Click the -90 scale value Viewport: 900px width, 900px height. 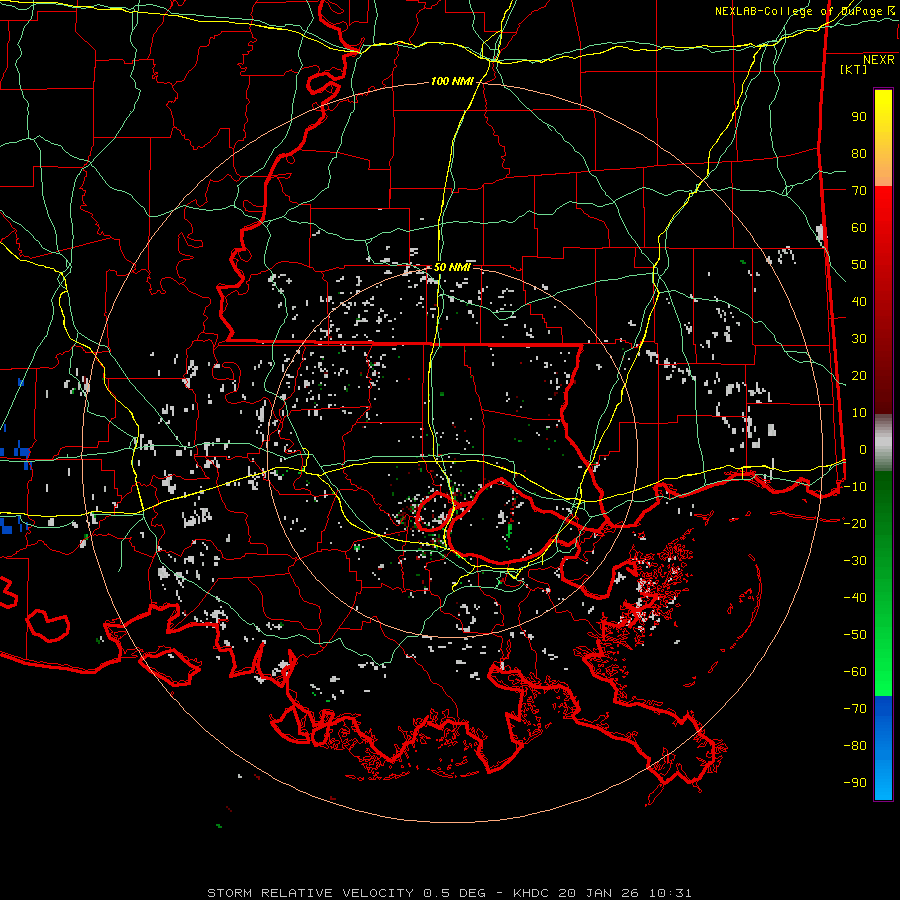pyautogui.click(x=855, y=783)
